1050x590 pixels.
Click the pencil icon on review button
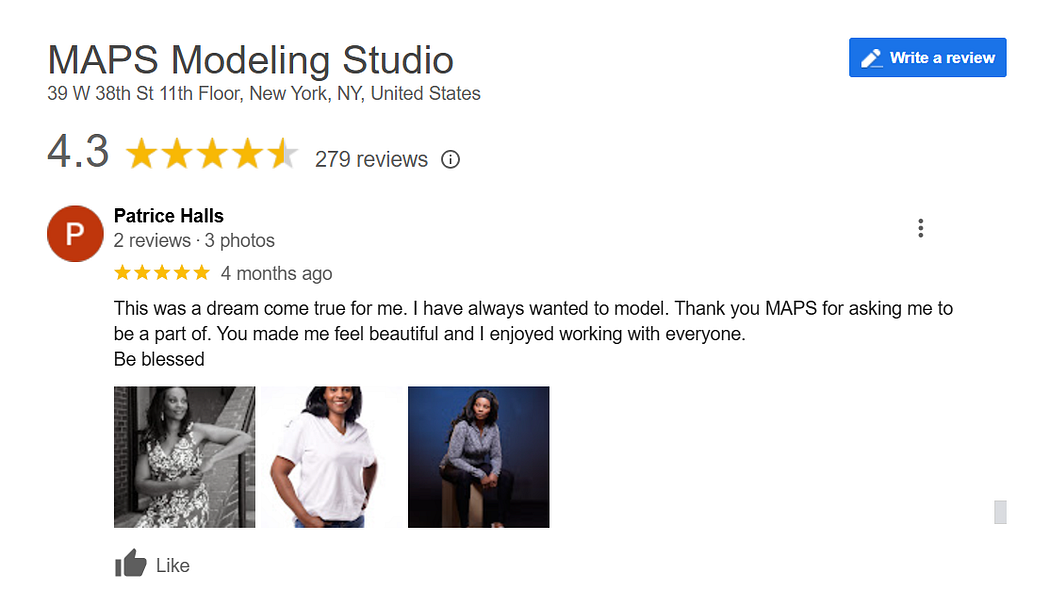coord(871,58)
